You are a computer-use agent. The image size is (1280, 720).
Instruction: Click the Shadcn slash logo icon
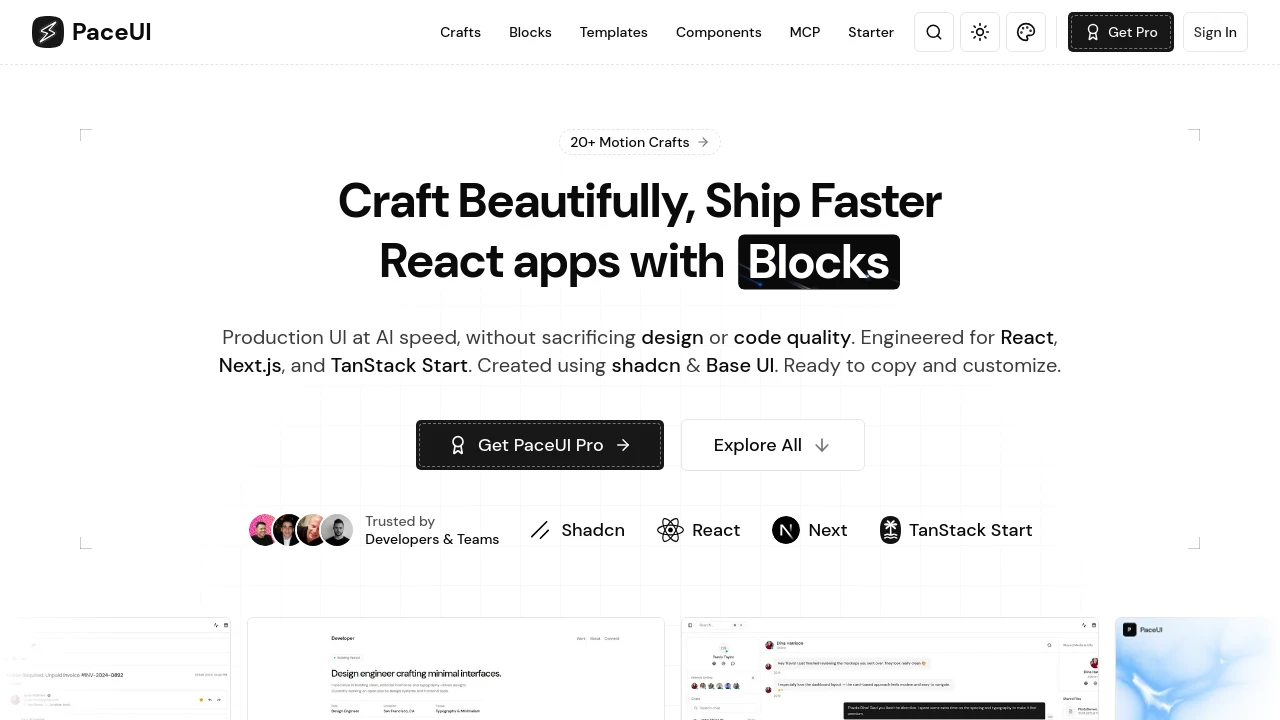coord(540,530)
